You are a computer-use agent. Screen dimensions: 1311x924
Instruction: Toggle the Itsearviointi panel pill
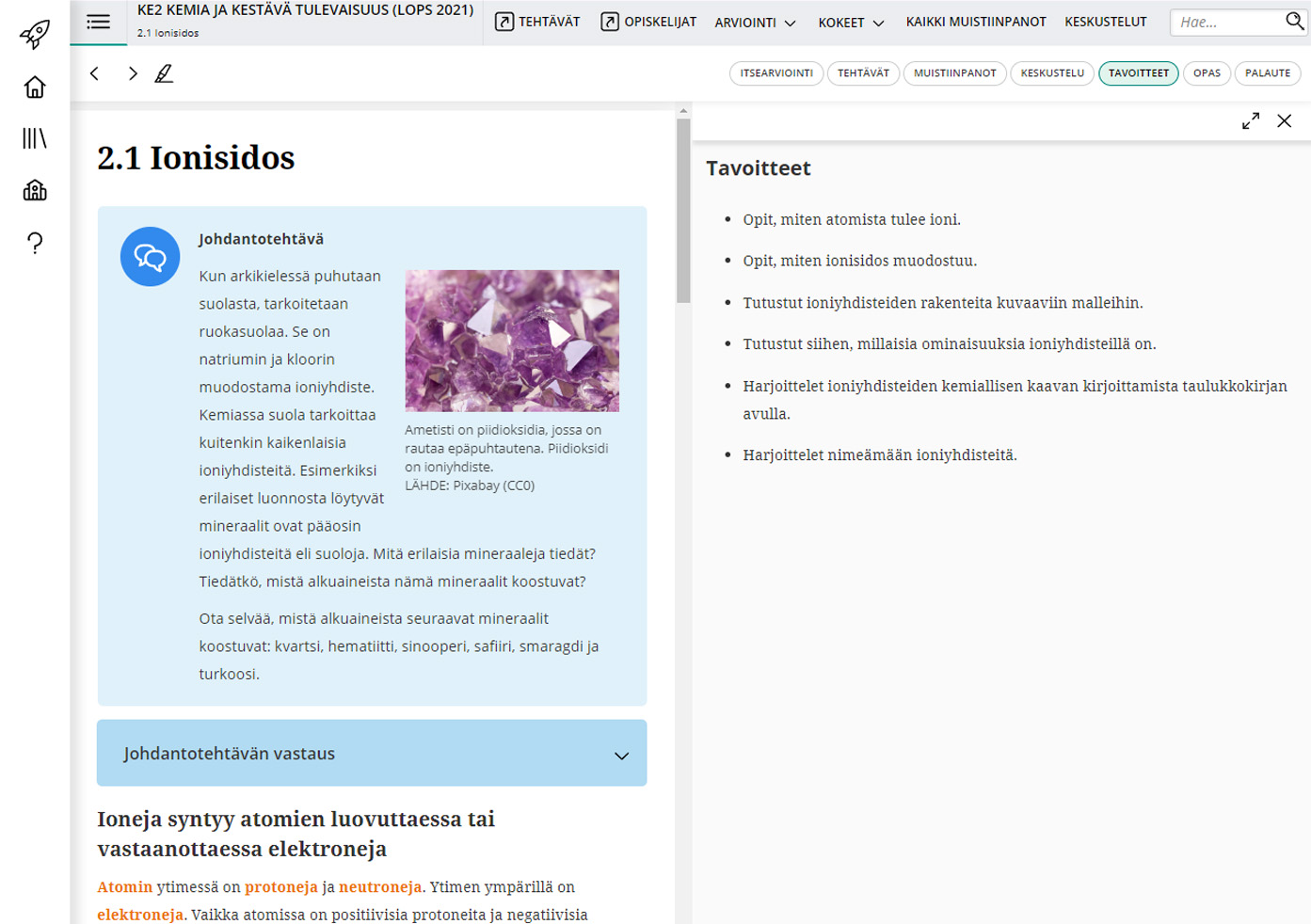(776, 73)
